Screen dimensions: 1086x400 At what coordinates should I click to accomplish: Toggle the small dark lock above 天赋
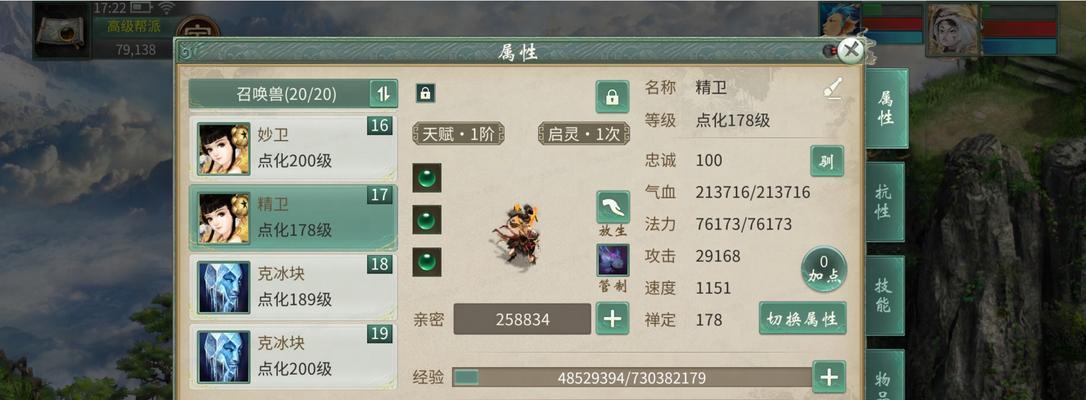(425, 93)
